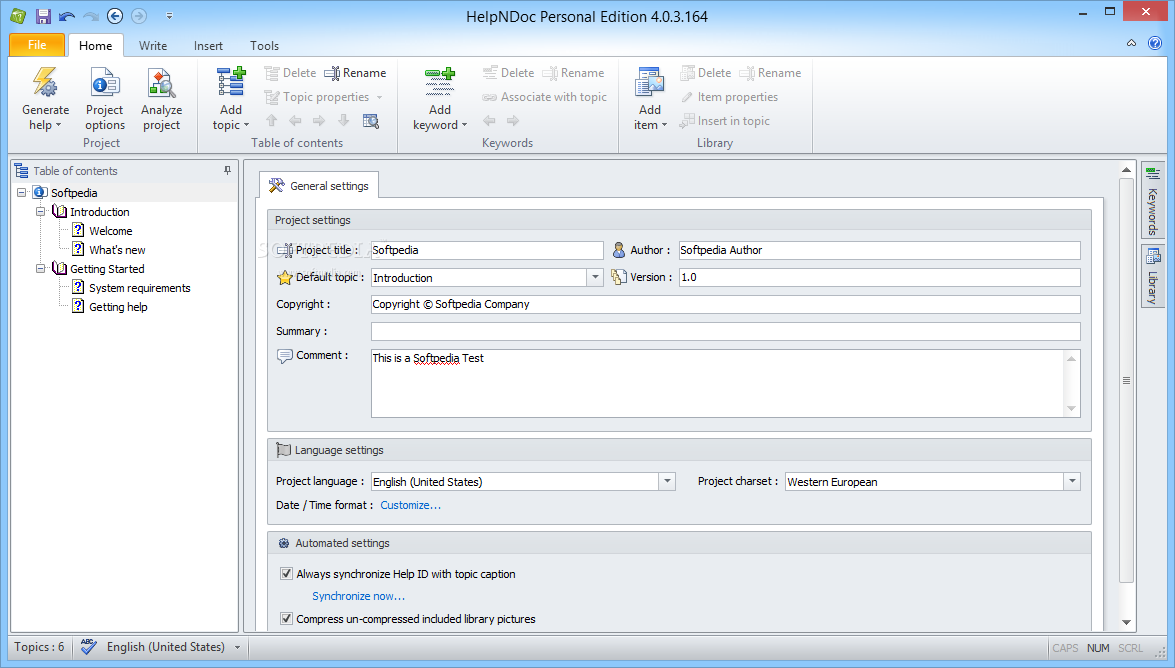Open the Default topic dropdown

[595, 277]
